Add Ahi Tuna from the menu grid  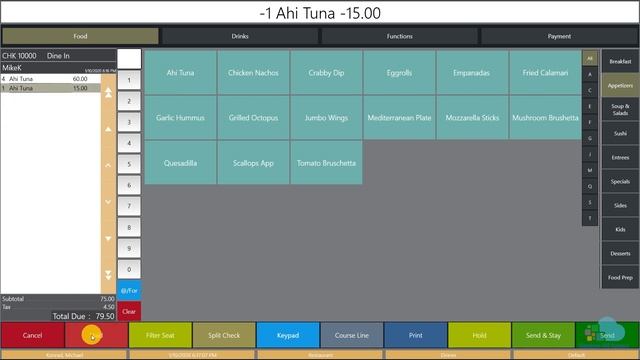(x=180, y=73)
